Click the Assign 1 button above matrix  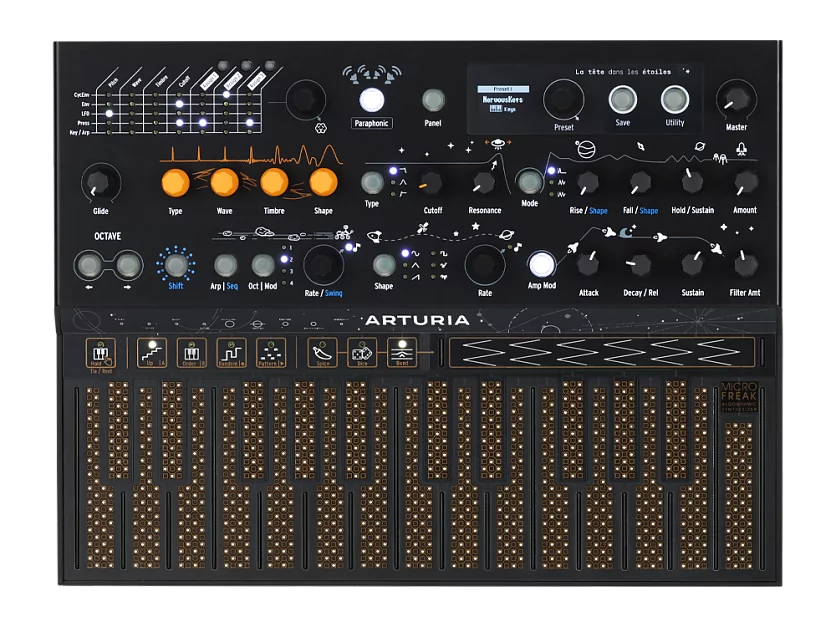pyautogui.click(x=223, y=66)
